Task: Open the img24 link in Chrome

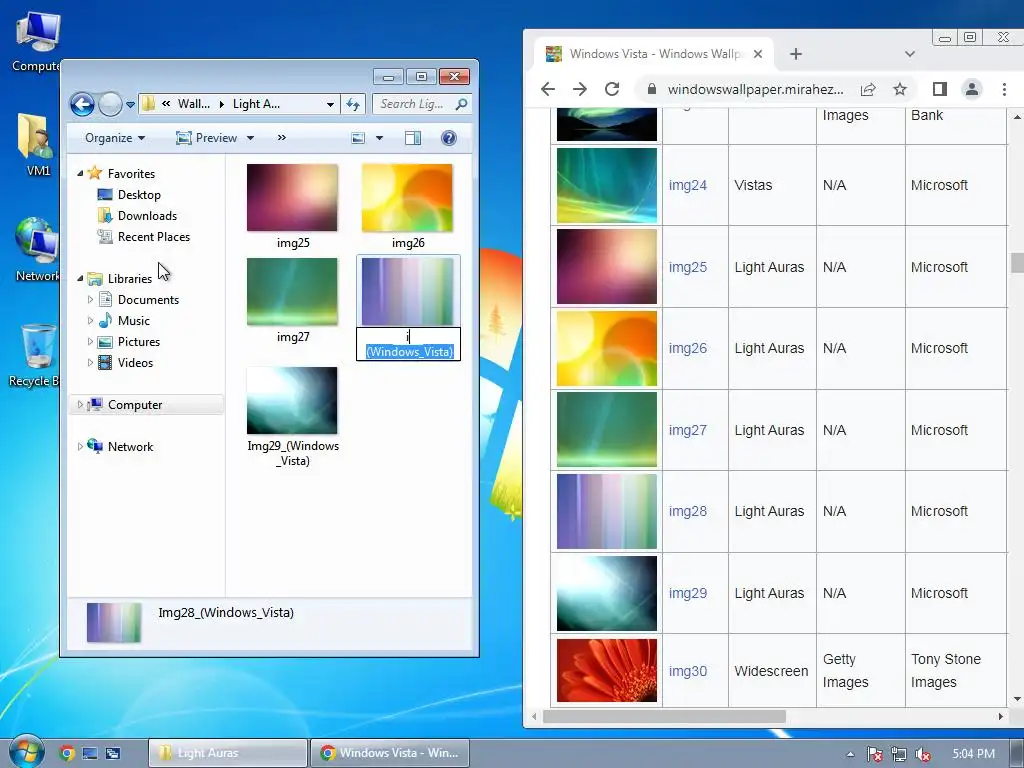Action: 688,185
